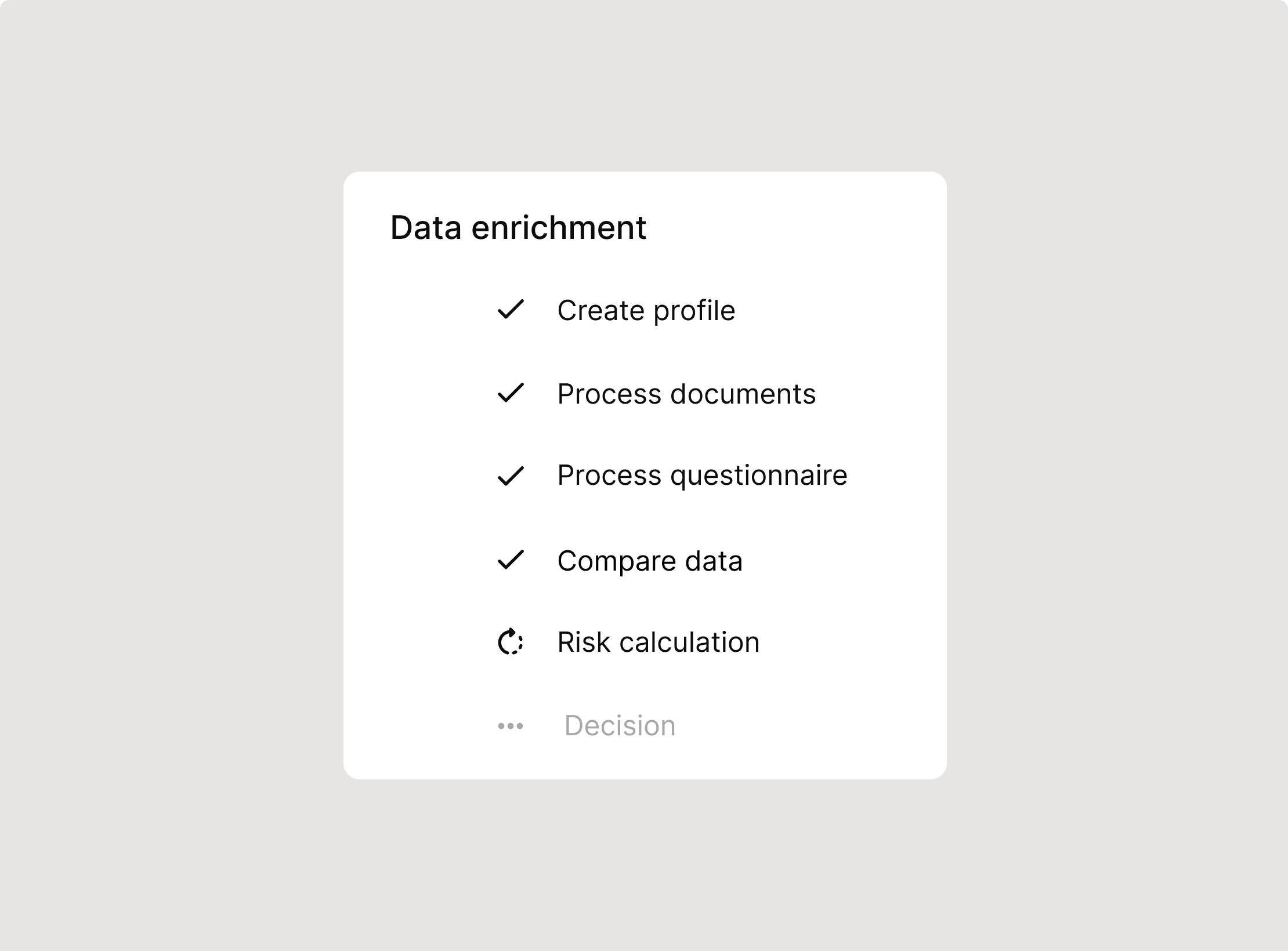
Task: Click the checkmark beside Create profile
Action: 511,310
